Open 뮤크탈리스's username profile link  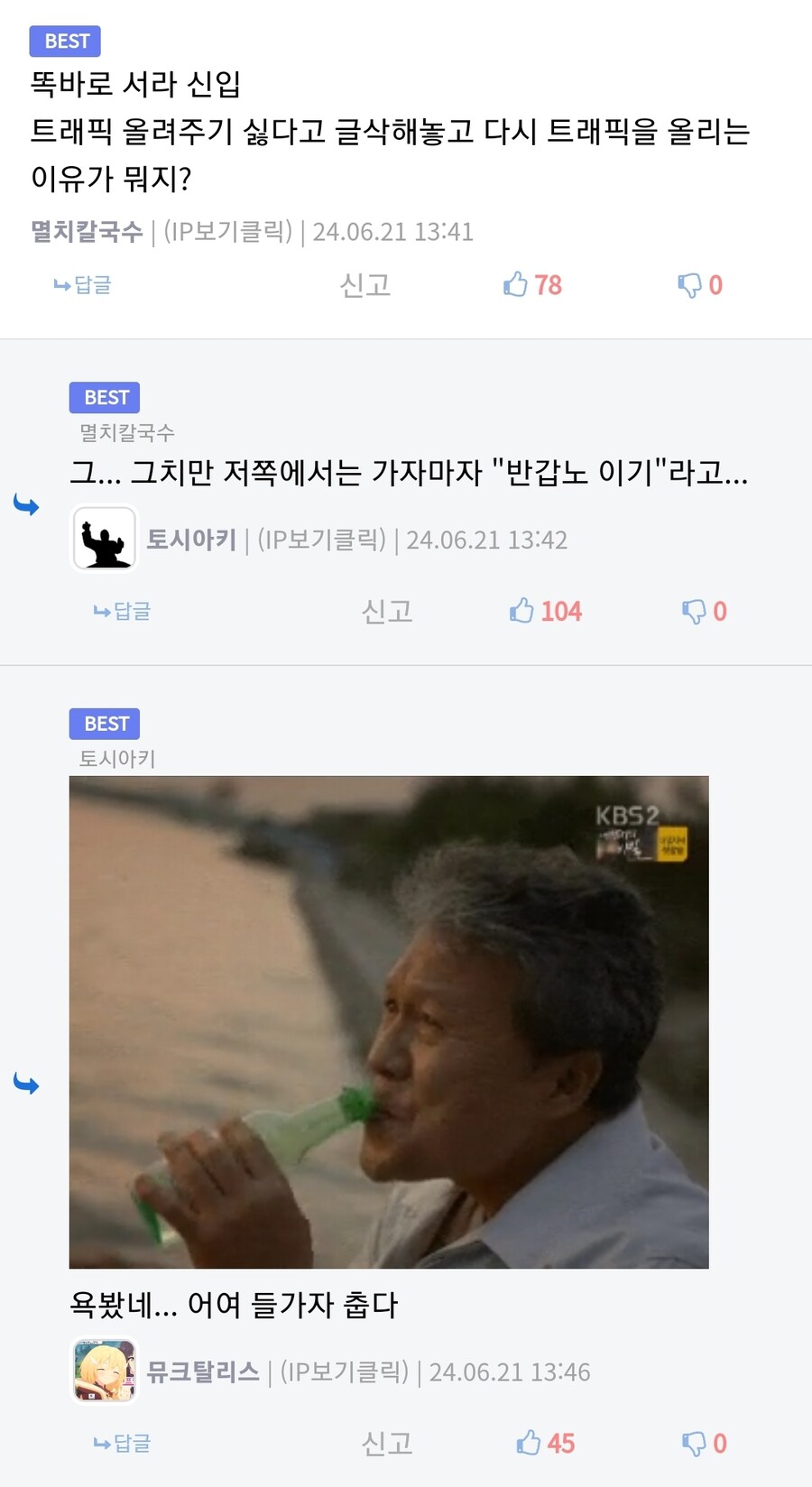203,1372
